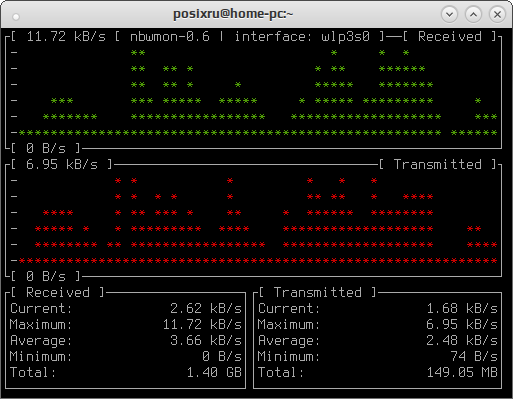Click the Received statistics panel title
The height and width of the screenshot is (399, 513).
tap(58, 293)
